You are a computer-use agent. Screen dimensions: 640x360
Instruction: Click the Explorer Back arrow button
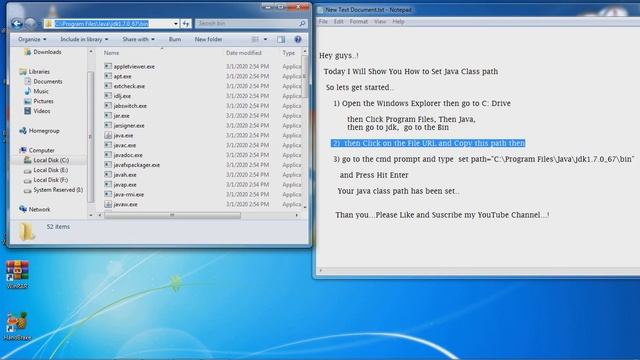(x=17, y=24)
